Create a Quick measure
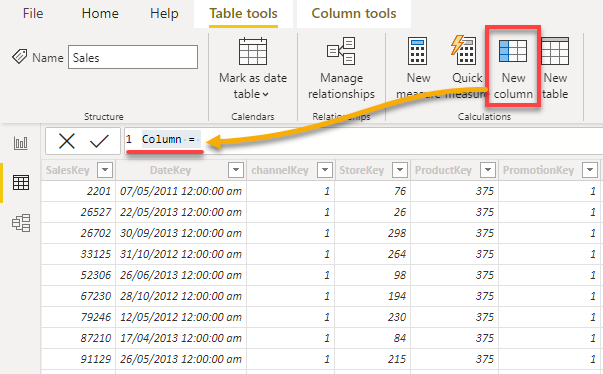 coord(466,69)
